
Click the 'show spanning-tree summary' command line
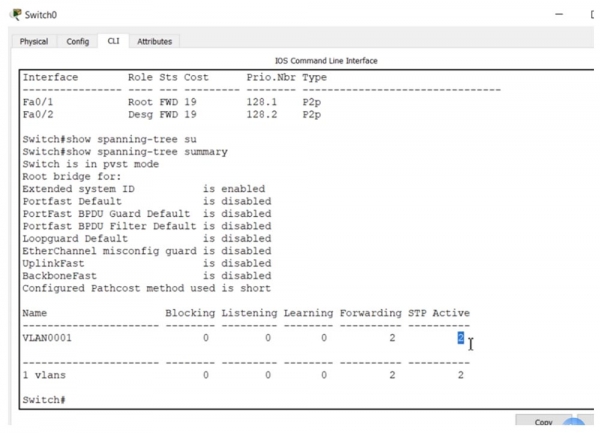[x=125, y=152]
